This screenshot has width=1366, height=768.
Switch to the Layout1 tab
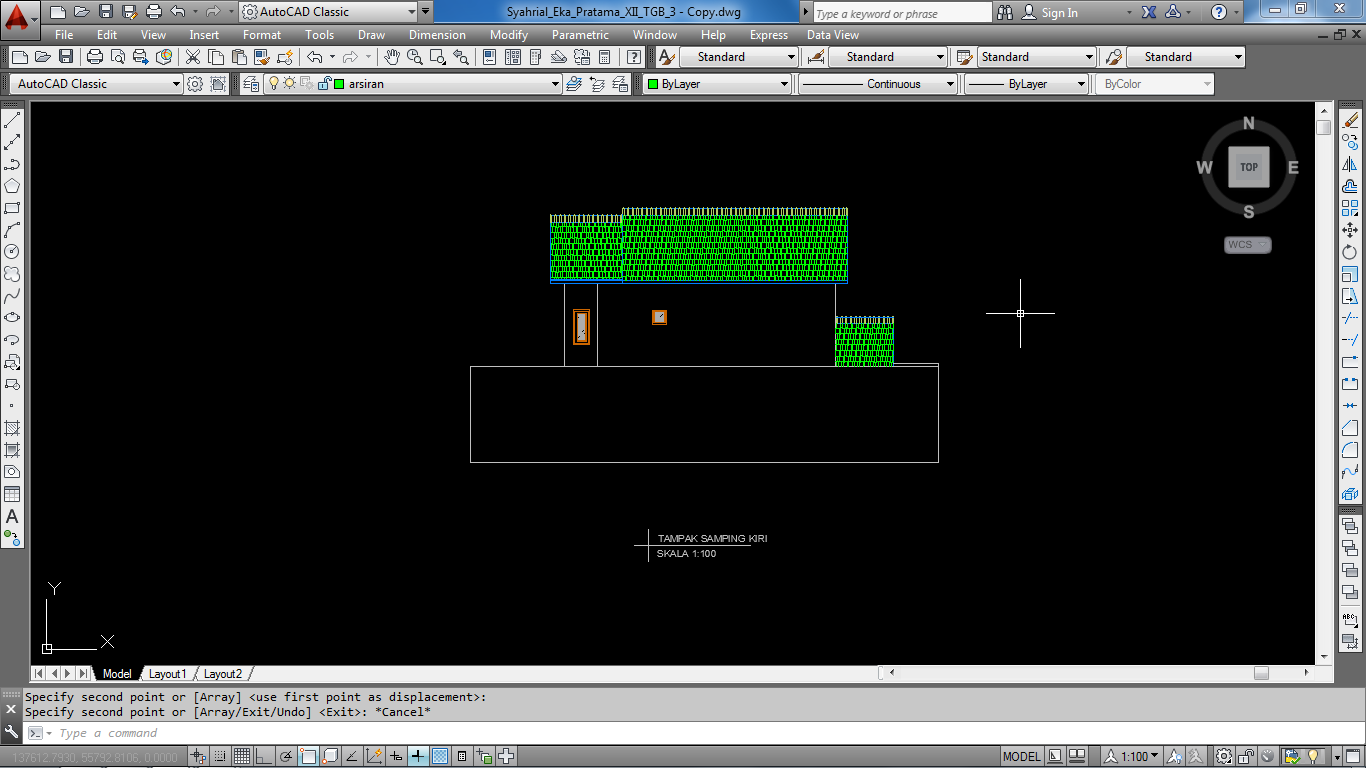[x=168, y=674]
